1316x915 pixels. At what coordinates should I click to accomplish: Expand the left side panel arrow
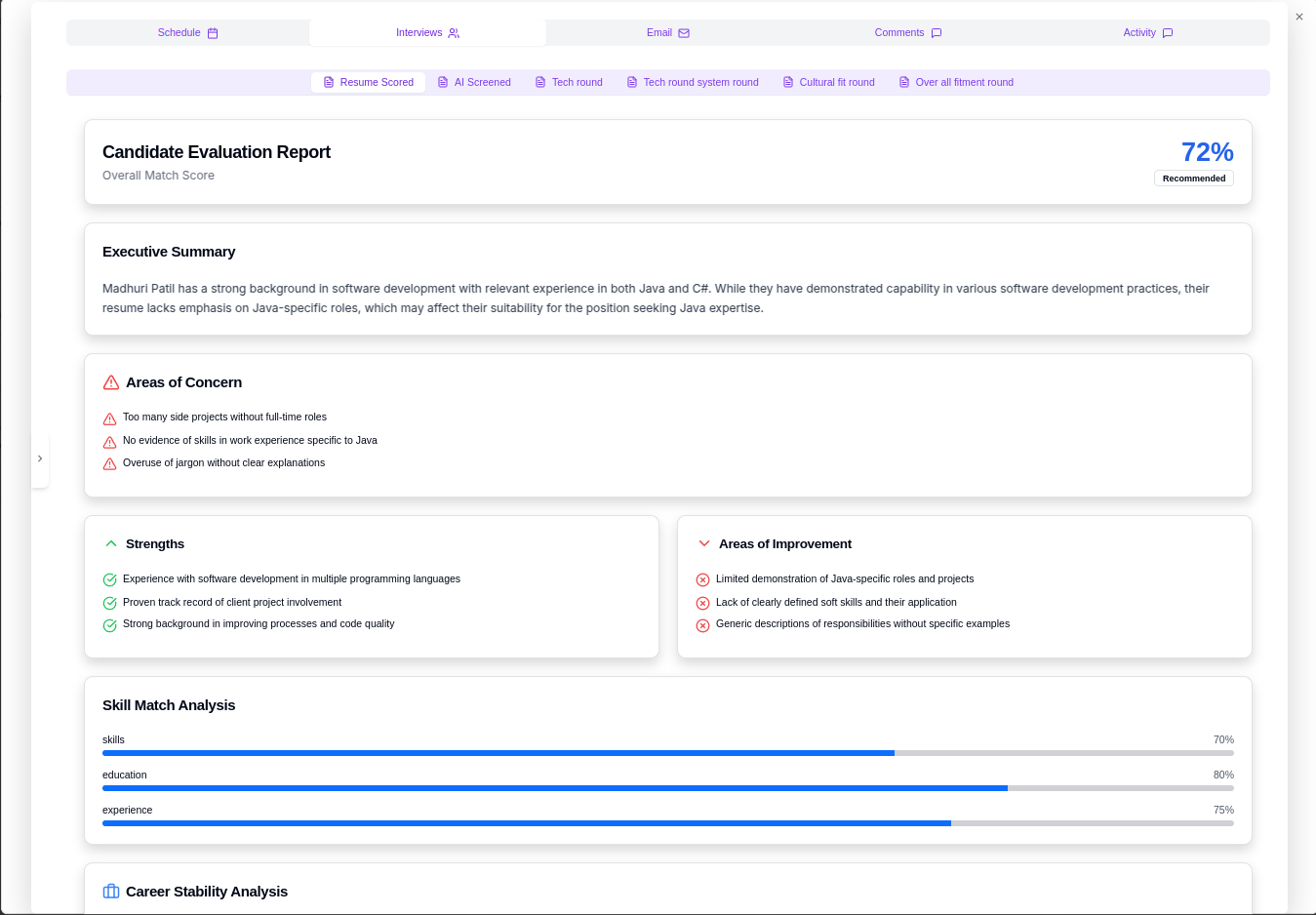pyautogui.click(x=40, y=458)
